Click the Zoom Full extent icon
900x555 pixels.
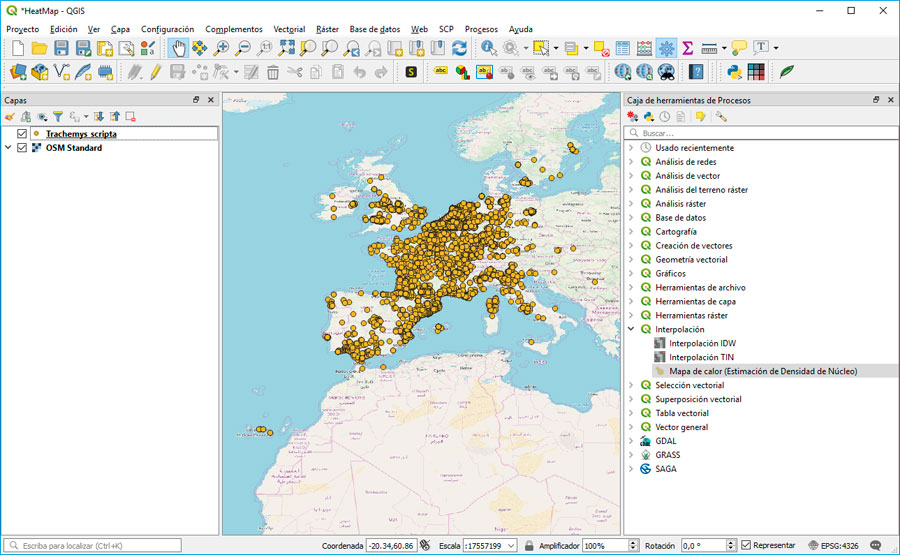[x=286, y=48]
